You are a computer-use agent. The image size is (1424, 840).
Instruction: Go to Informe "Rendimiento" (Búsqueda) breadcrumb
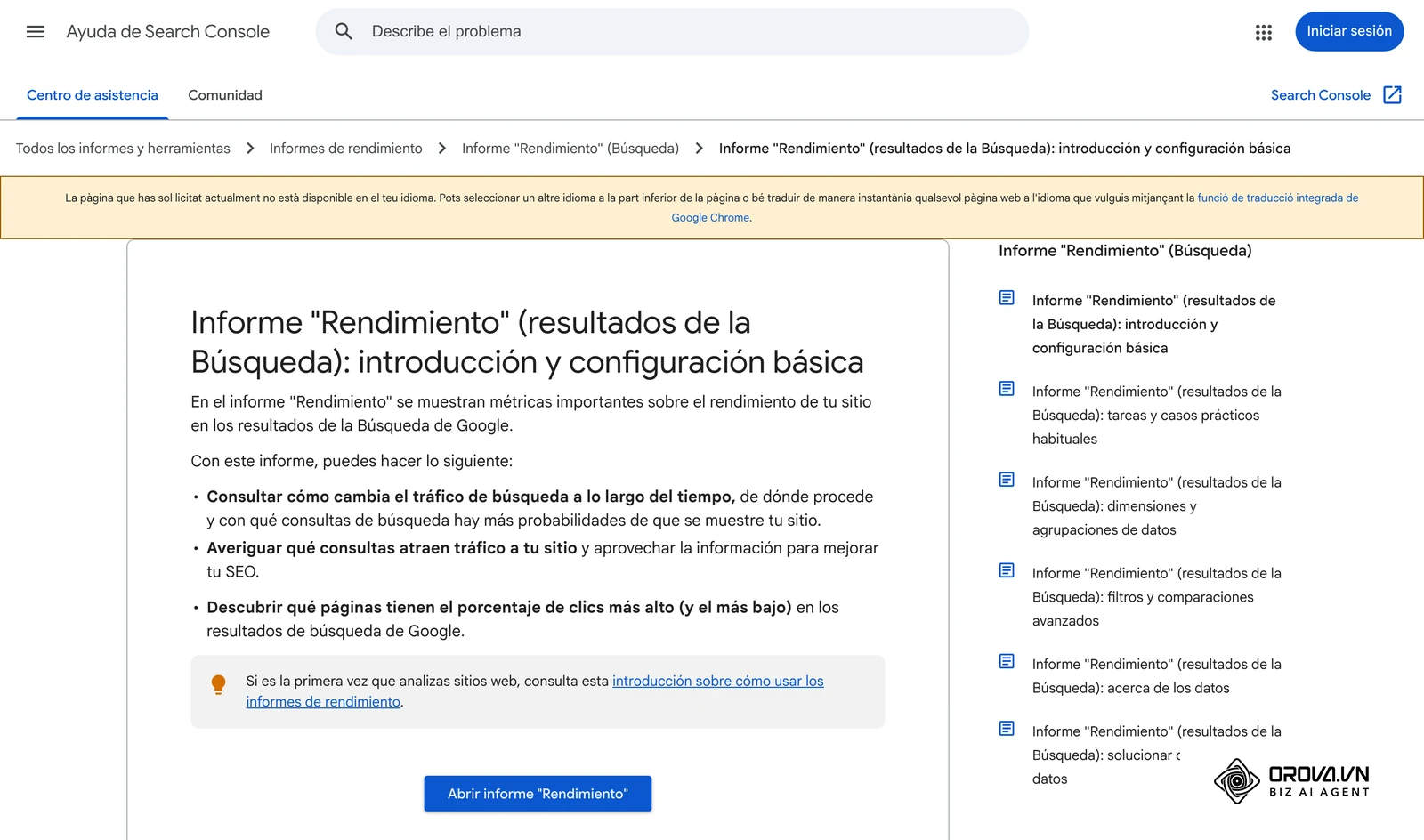tap(570, 149)
